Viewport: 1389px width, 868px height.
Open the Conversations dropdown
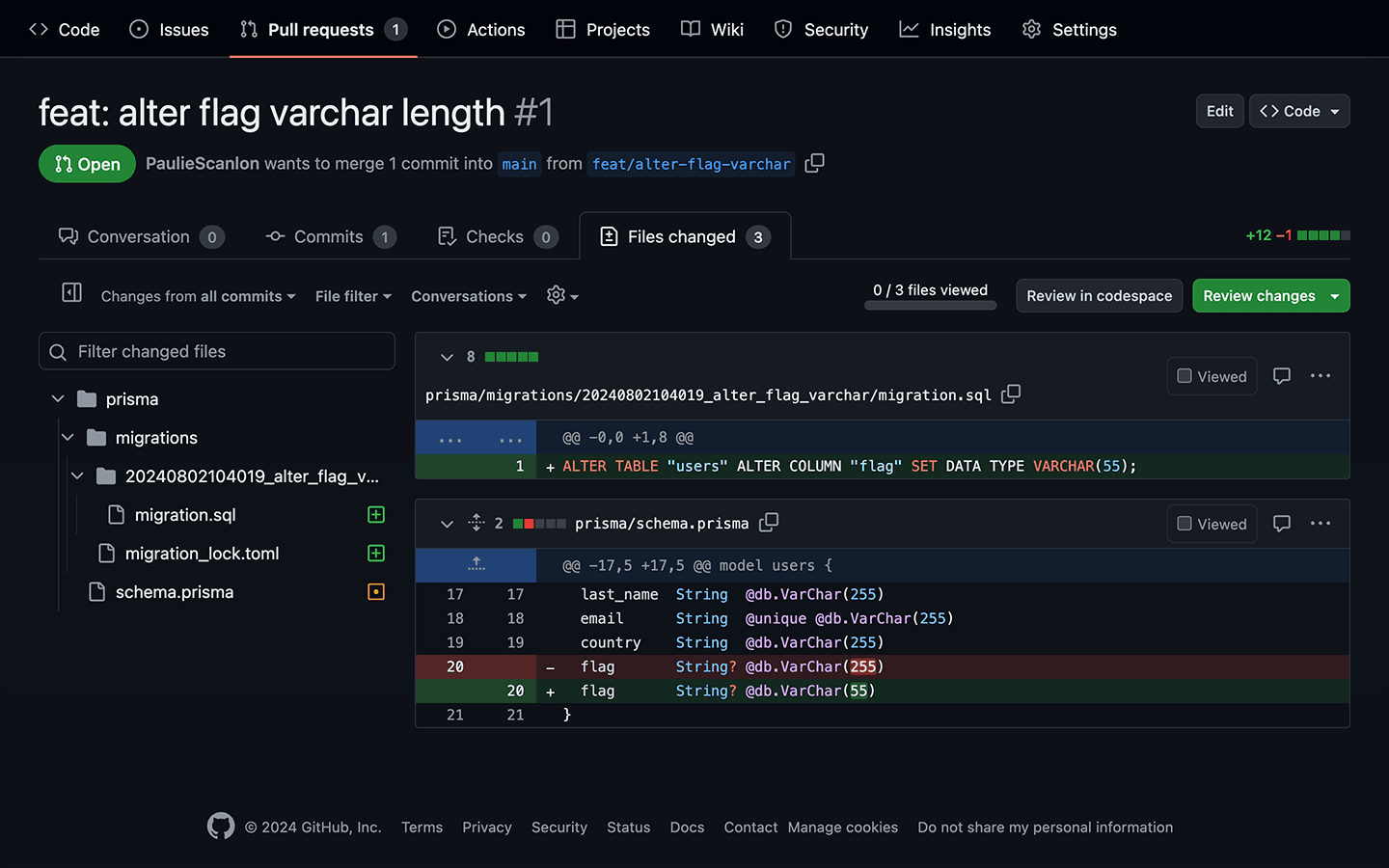469,296
